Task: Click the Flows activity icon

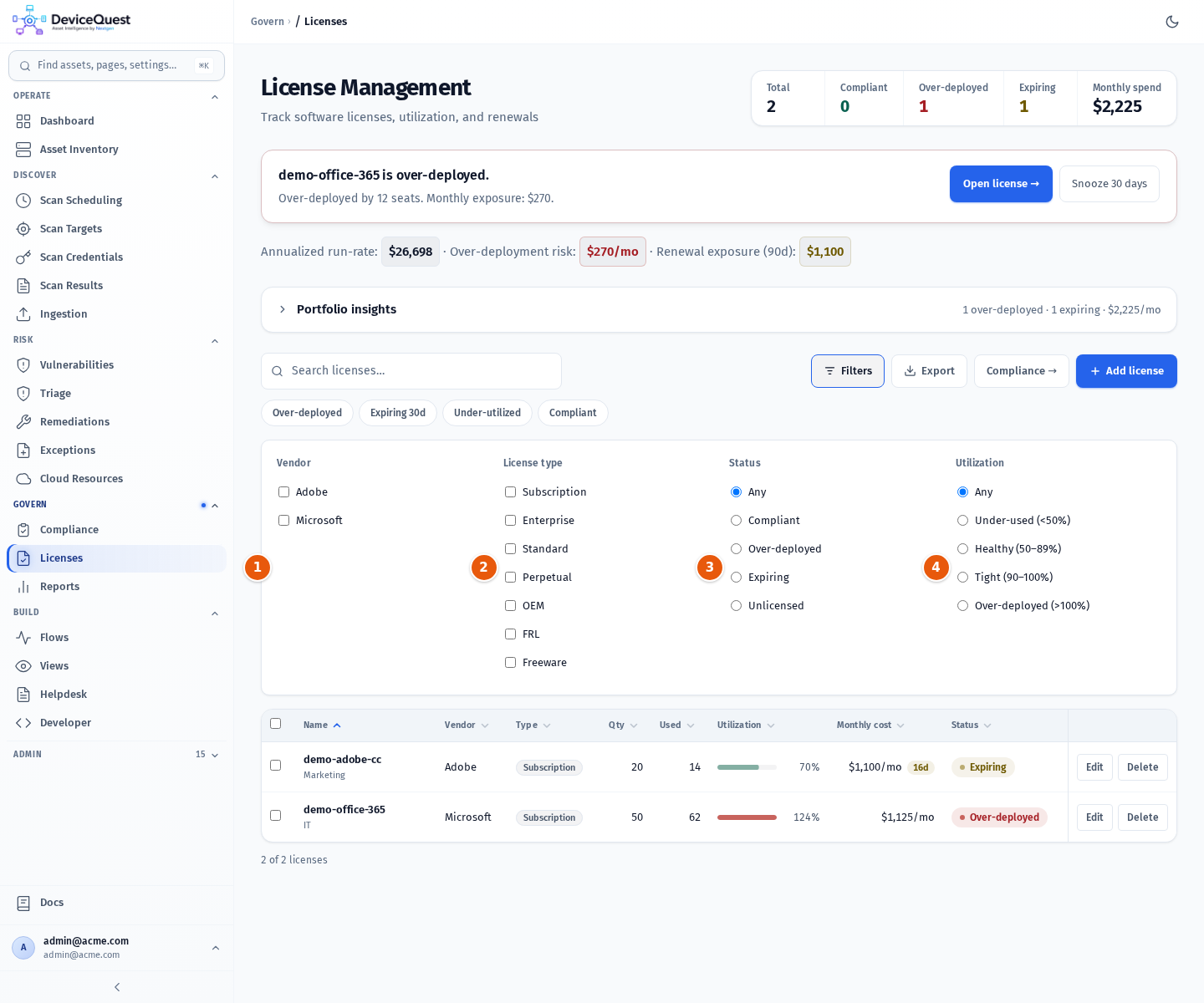Action: click(x=23, y=638)
